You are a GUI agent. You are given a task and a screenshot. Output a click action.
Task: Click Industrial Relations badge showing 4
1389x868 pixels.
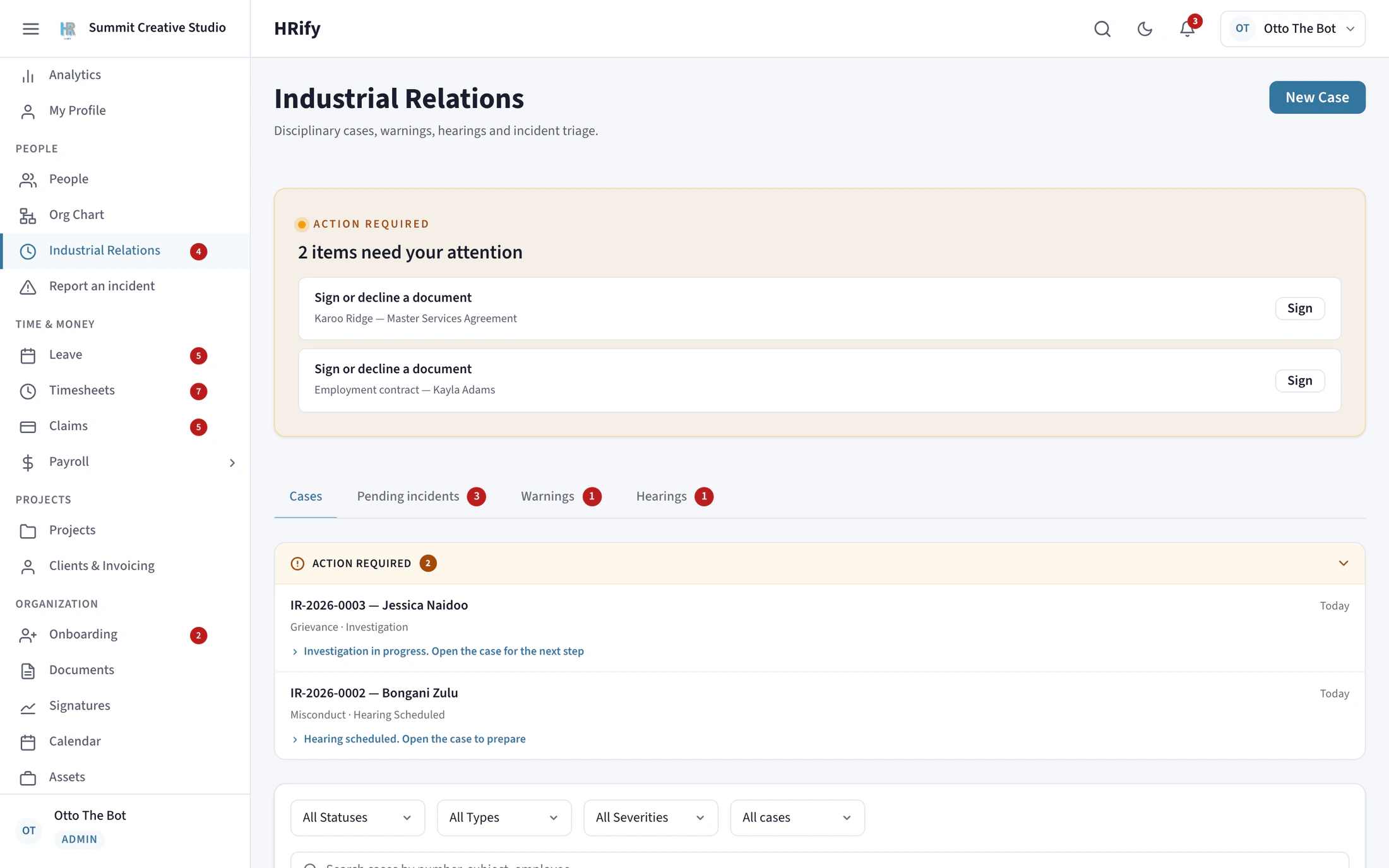198,251
